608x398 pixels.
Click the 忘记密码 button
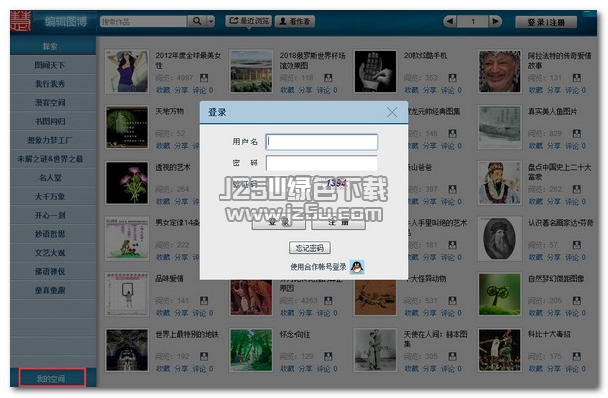(310, 247)
